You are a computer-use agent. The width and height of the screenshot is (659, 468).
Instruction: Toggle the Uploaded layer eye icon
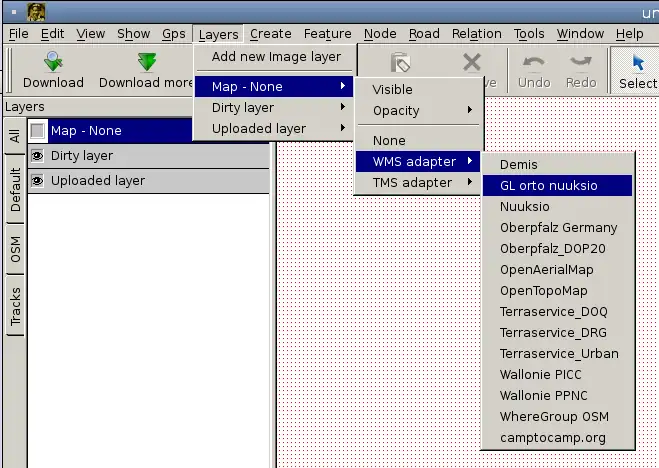tap(38, 181)
